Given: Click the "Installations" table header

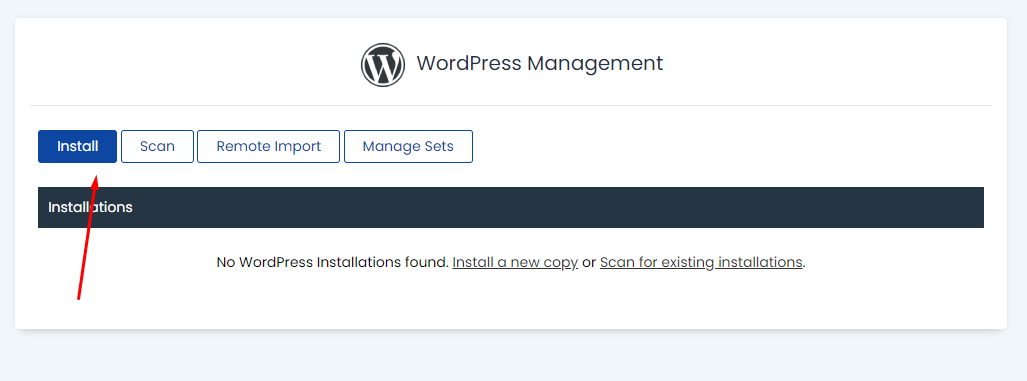Looking at the screenshot, I should tap(511, 208).
